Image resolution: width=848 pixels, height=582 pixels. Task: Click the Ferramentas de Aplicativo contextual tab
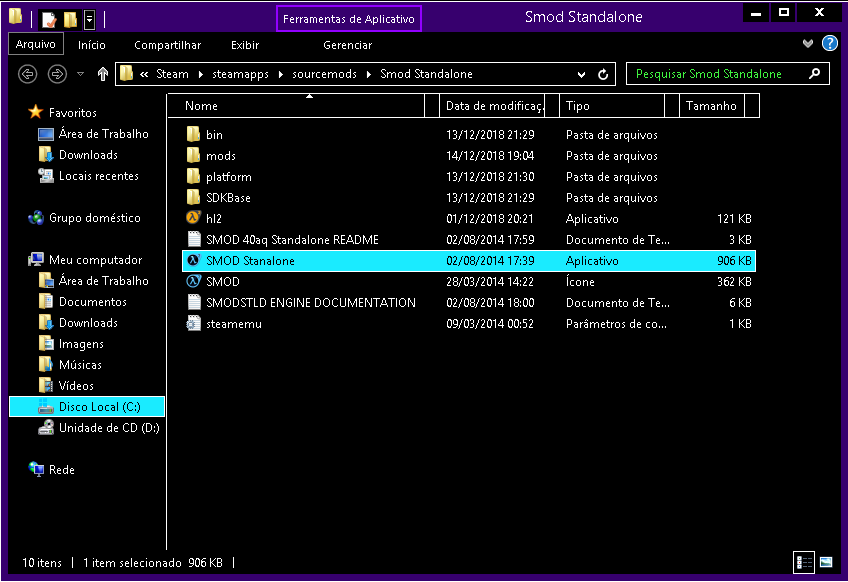(x=348, y=19)
